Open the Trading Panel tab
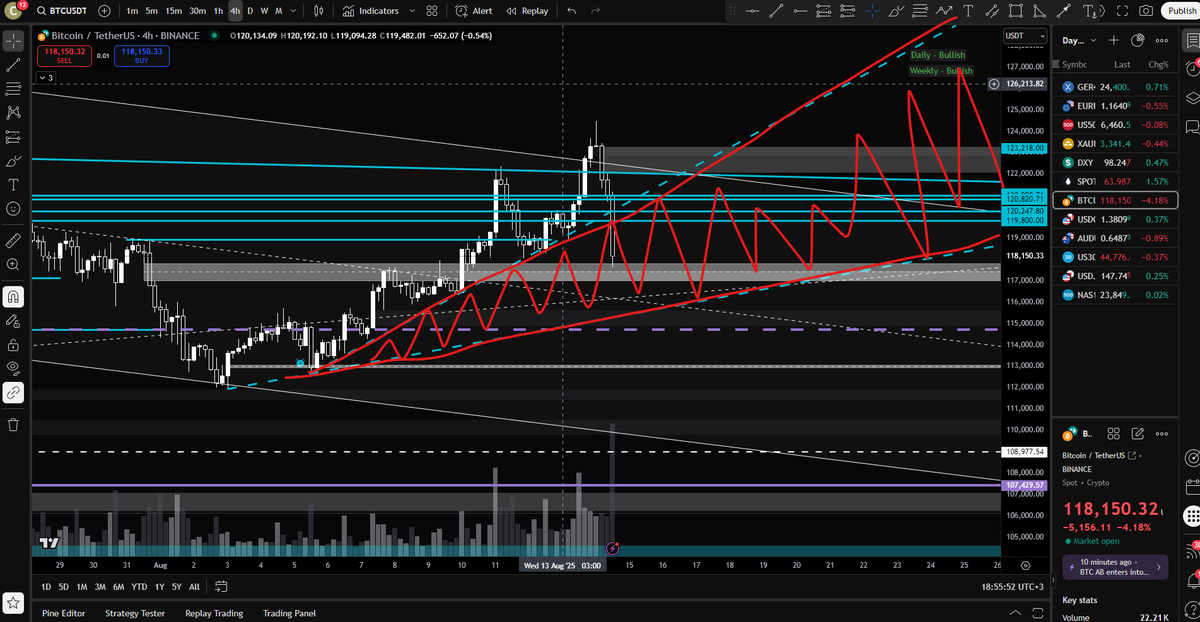This screenshot has height=622, width=1200. (x=289, y=613)
